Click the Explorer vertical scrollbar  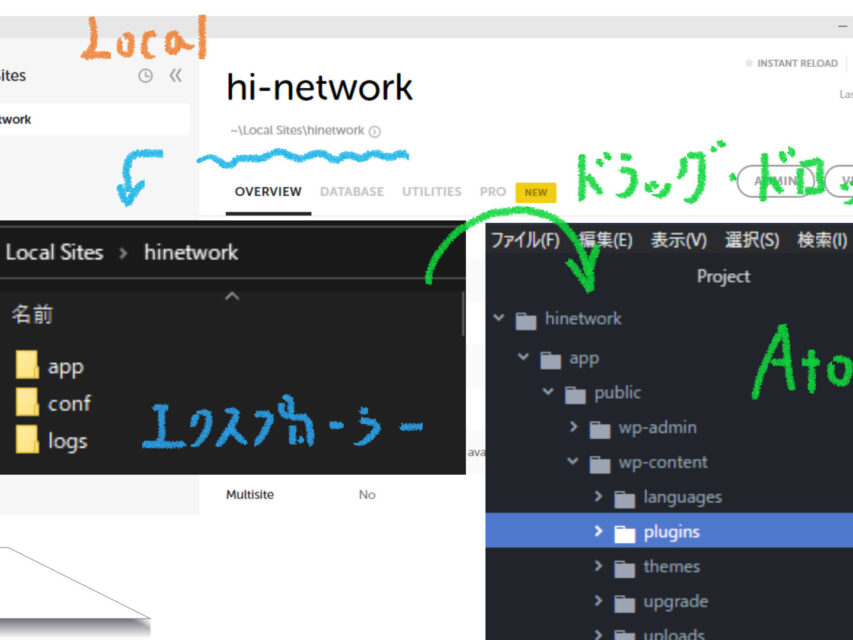coord(463,313)
